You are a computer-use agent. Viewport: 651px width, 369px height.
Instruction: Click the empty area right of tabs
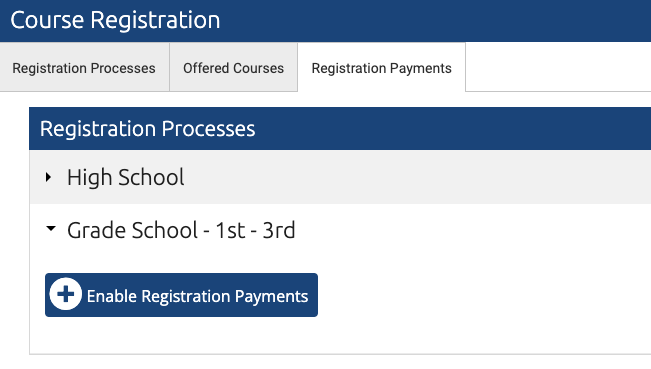pyautogui.click(x=558, y=66)
